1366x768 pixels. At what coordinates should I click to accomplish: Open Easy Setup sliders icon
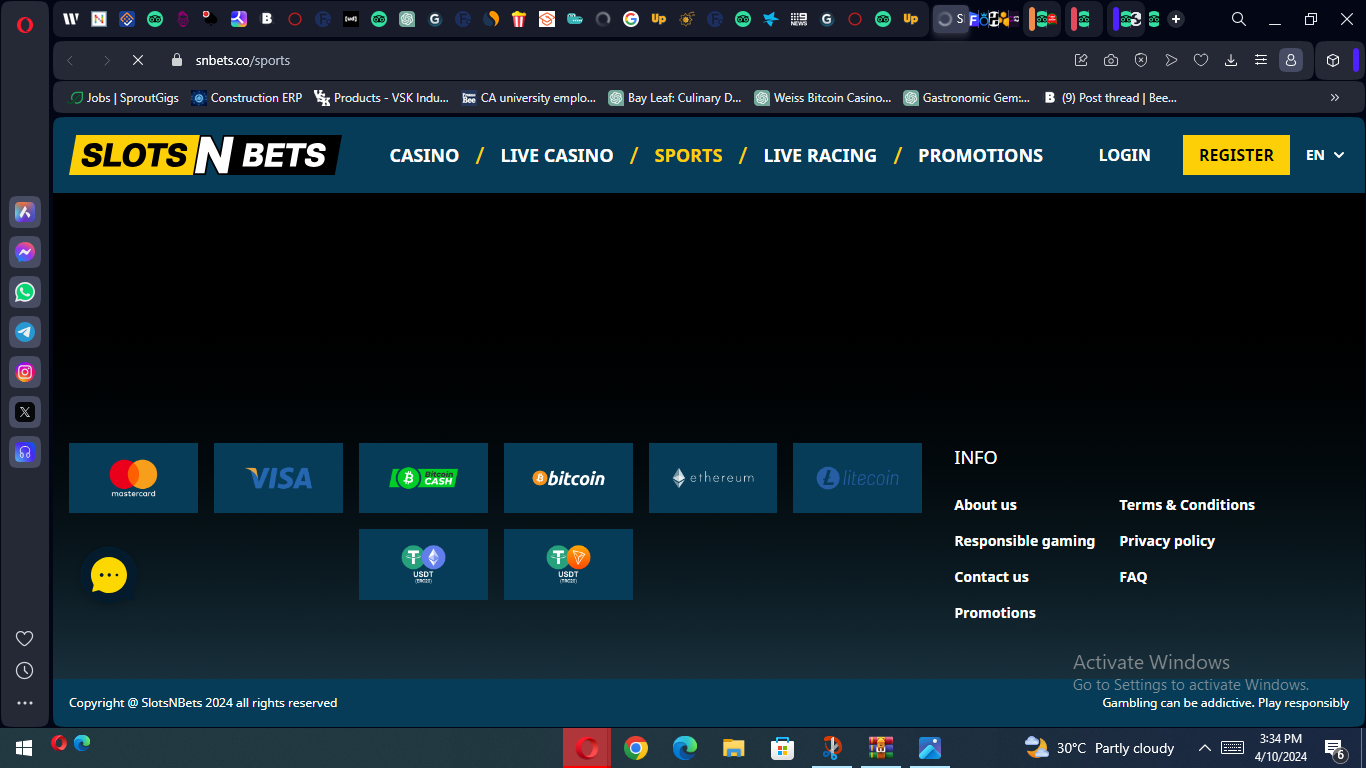[x=1261, y=60]
